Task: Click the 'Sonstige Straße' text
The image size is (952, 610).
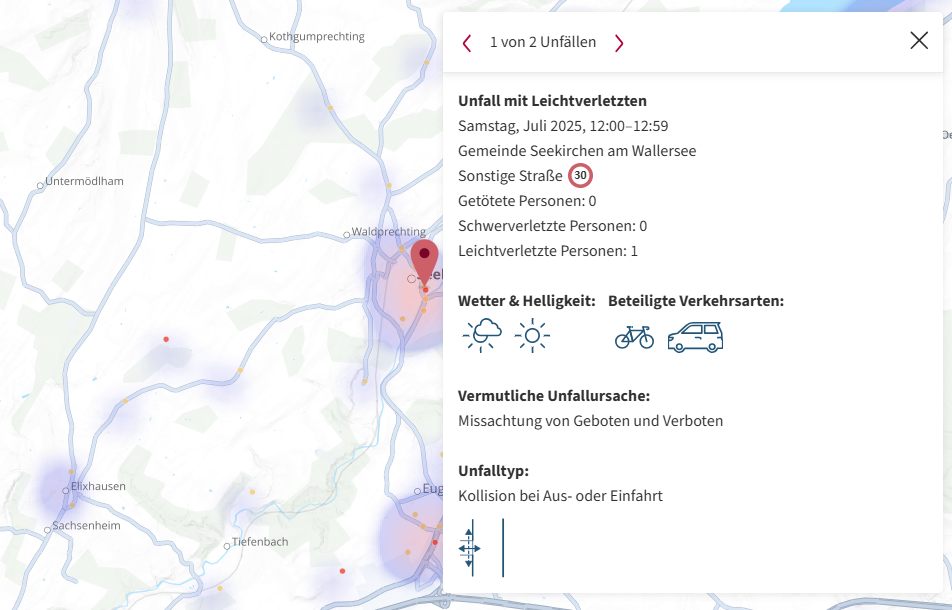Action: [511, 176]
